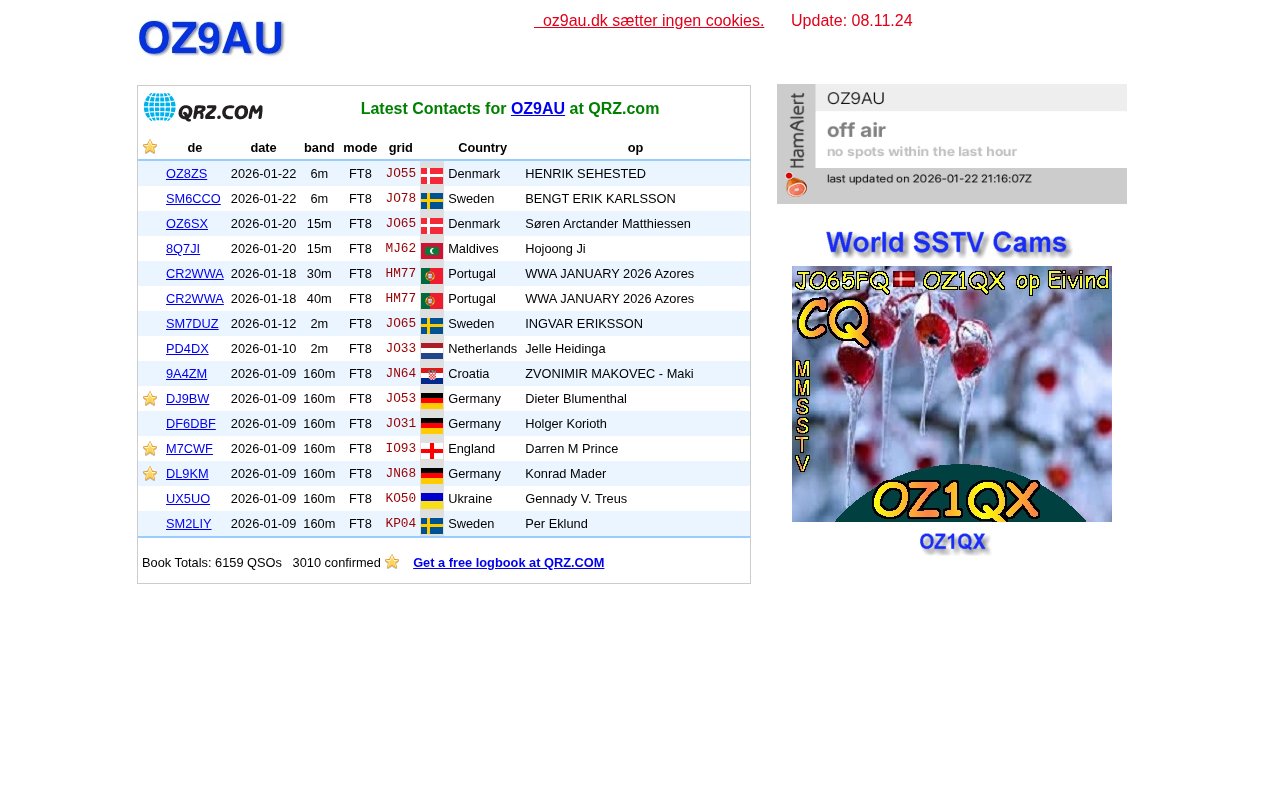Open callsign M7CWF link
Viewport: 1280px width, 800px height.
[x=189, y=449]
